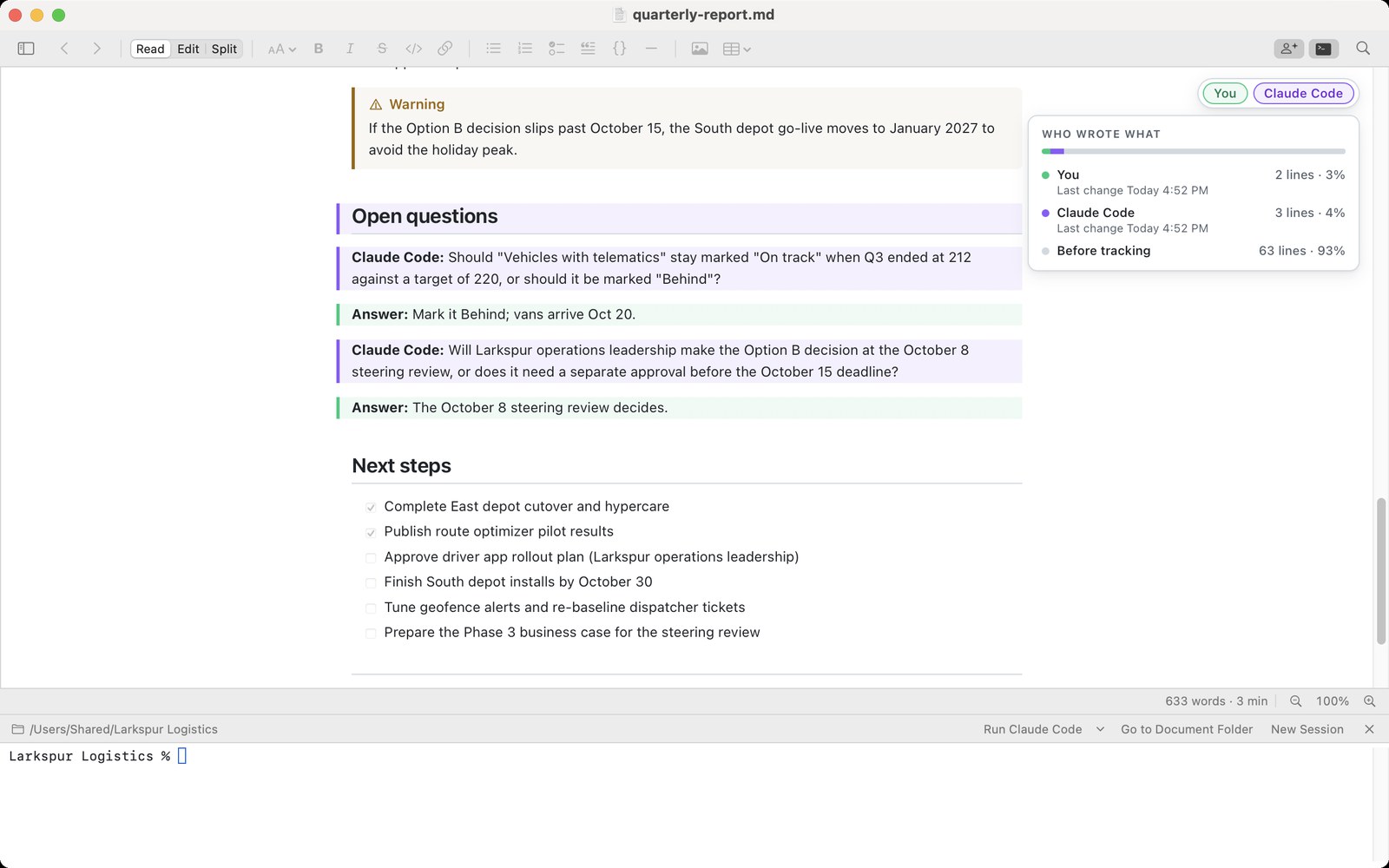Image resolution: width=1389 pixels, height=868 pixels.
Task: Zoom in using the plus magnifier
Action: pos(1369,701)
